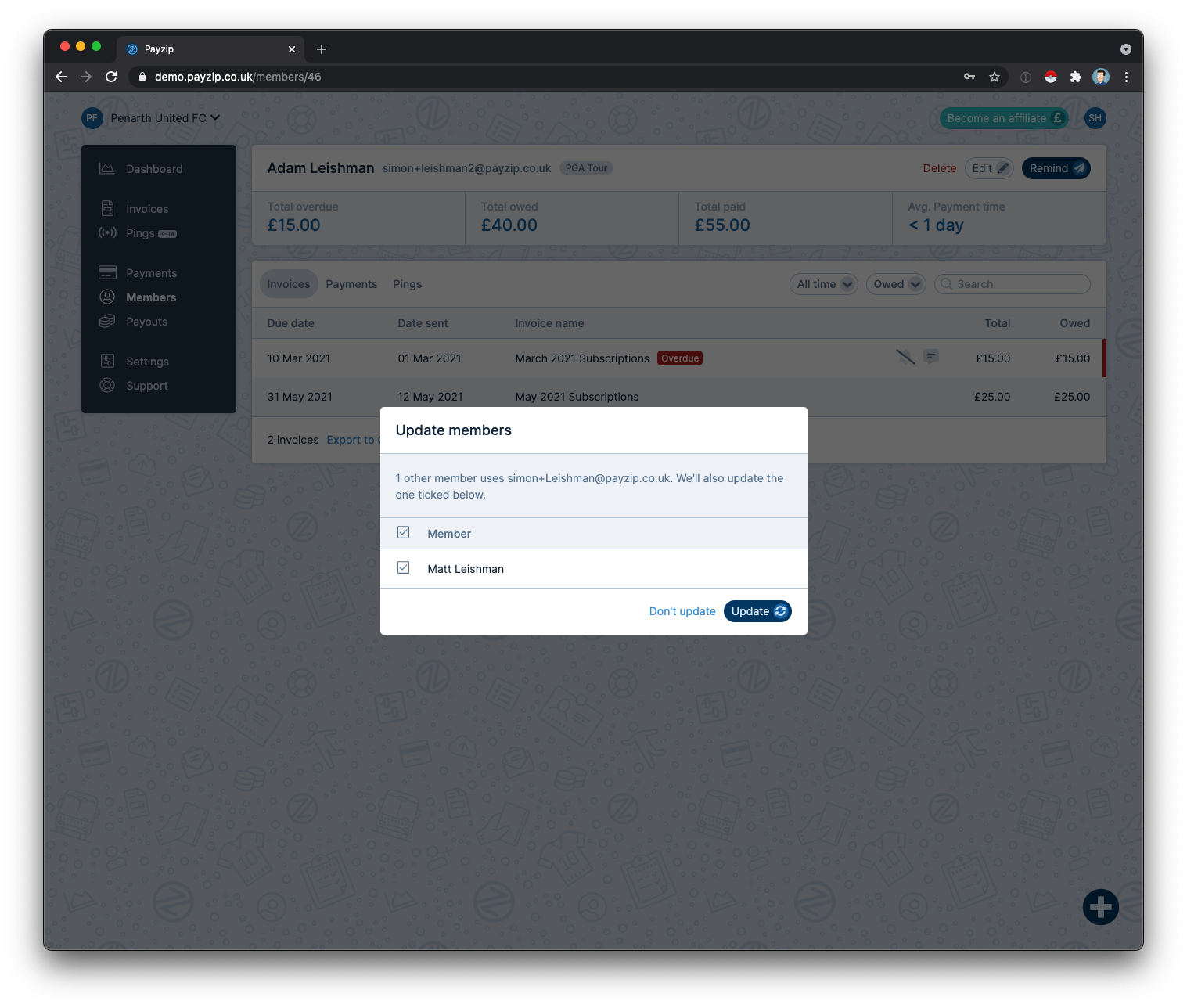The width and height of the screenshot is (1187, 1008).
Task: Click the Edit member button
Action: (989, 168)
